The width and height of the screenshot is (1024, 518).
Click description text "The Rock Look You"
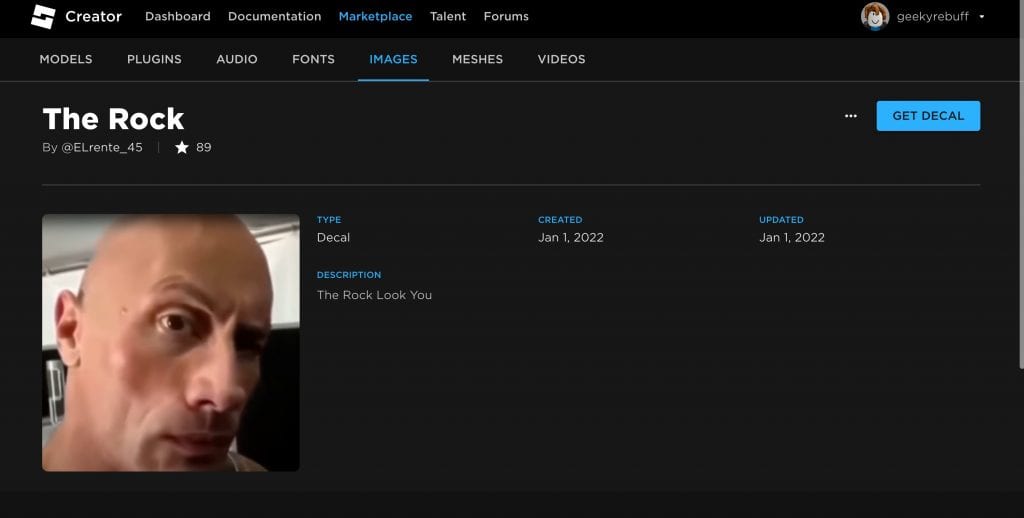click(x=374, y=295)
